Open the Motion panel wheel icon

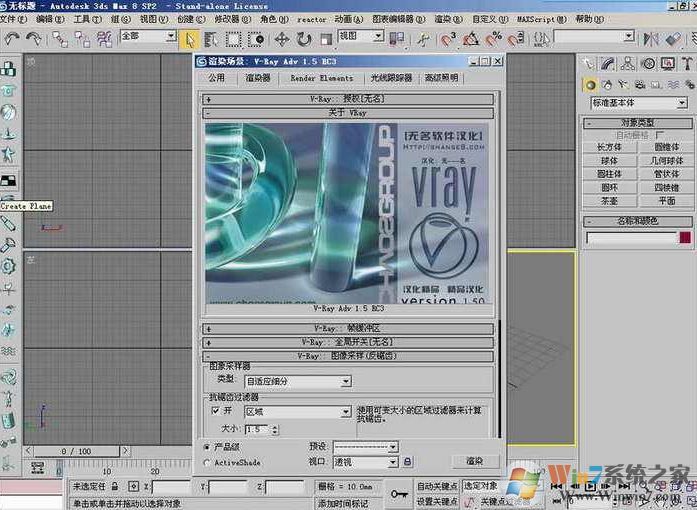pos(649,64)
